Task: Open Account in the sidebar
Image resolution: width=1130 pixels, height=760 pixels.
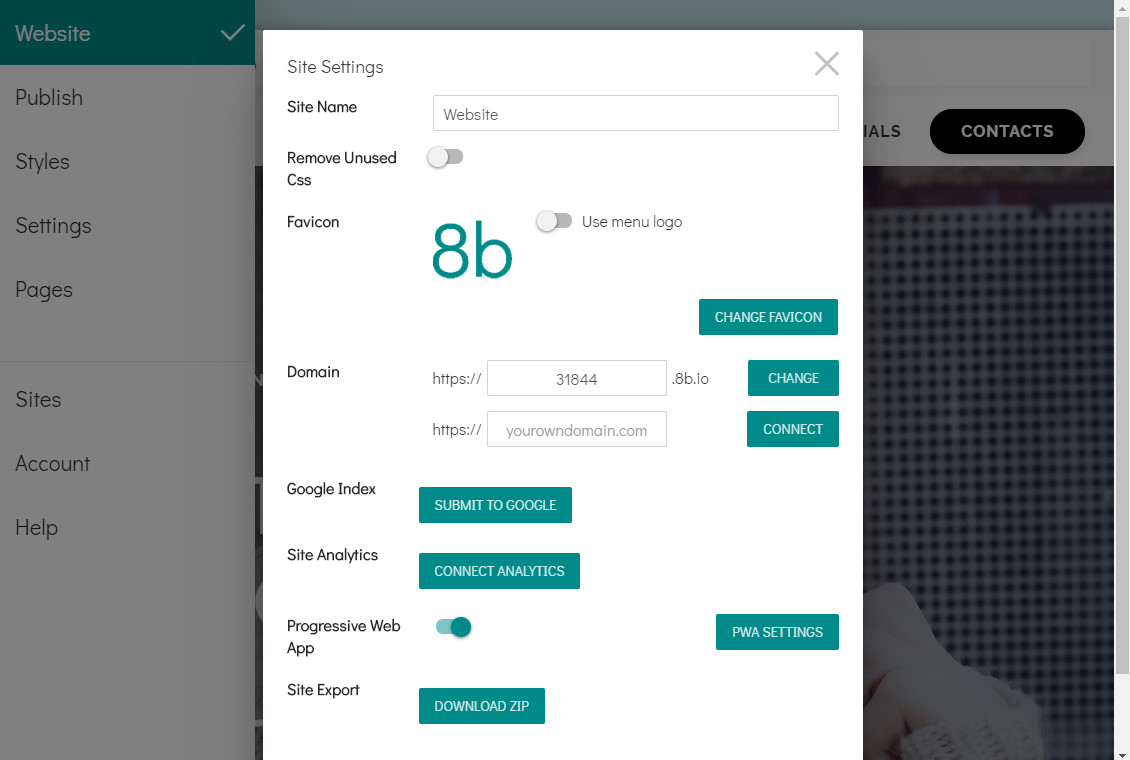Action: (53, 464)
